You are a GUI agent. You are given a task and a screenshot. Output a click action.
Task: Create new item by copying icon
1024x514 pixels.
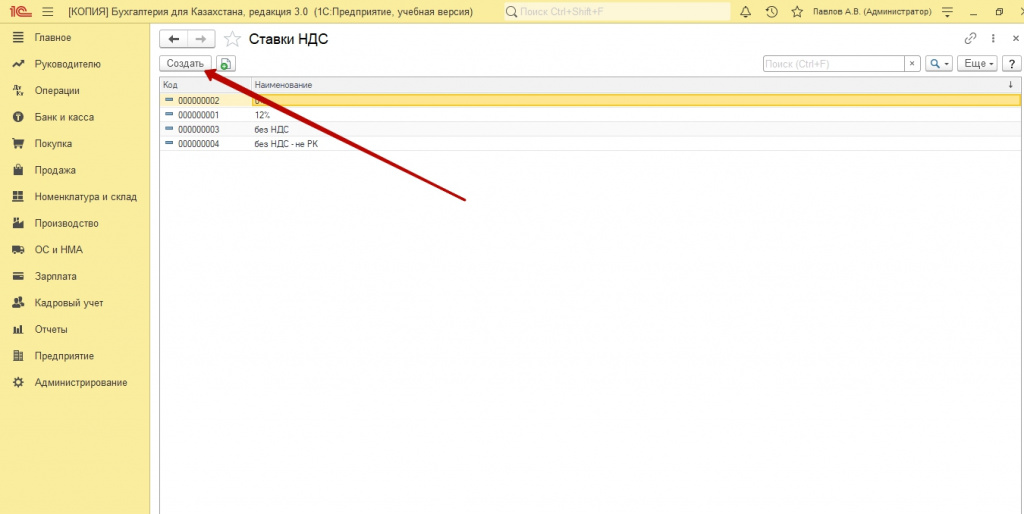point(225,63)
